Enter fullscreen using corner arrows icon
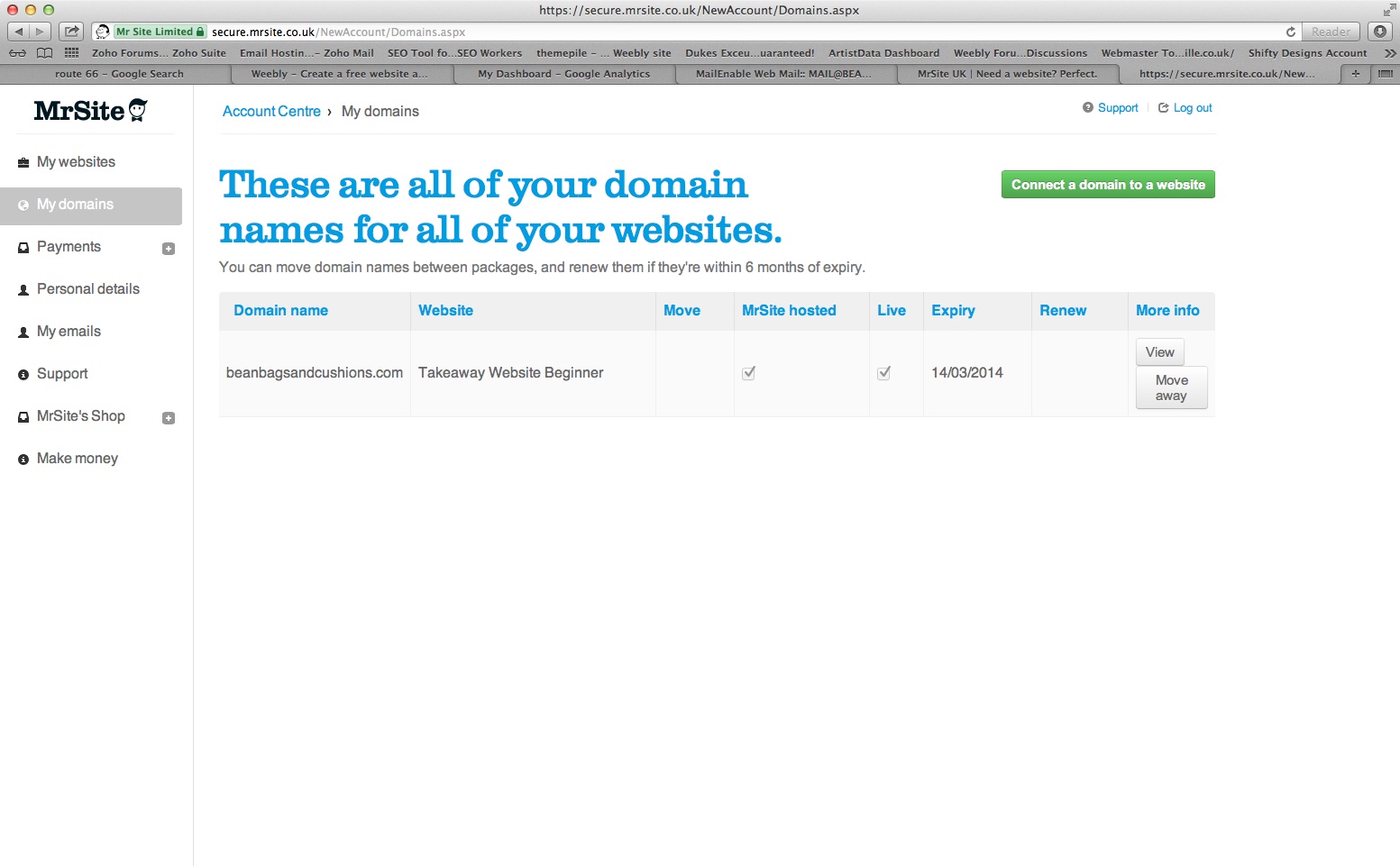Screen dimensions: 1400x866 click(1388, 10)
